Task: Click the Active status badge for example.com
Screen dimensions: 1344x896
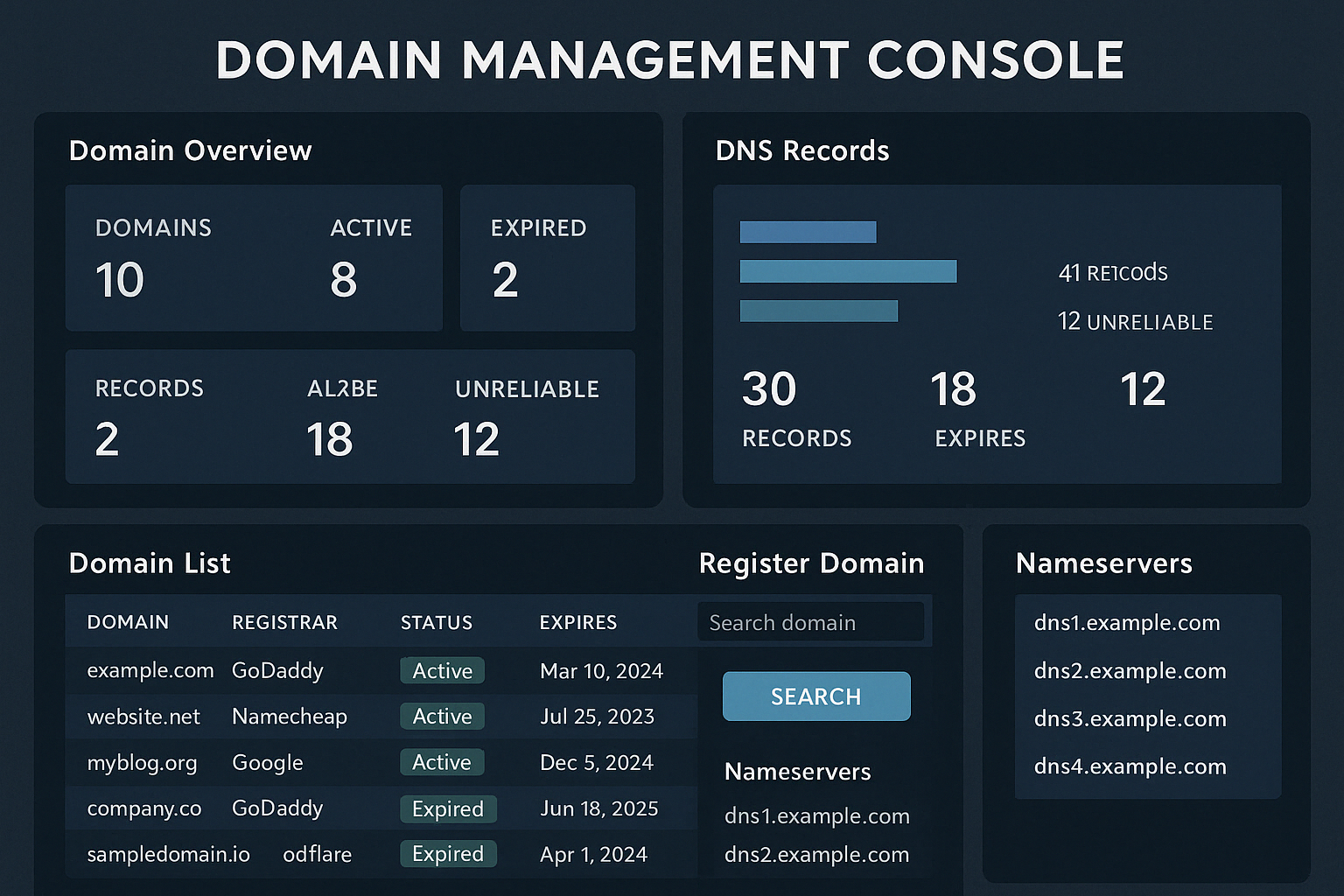Action: pos(442,670)
